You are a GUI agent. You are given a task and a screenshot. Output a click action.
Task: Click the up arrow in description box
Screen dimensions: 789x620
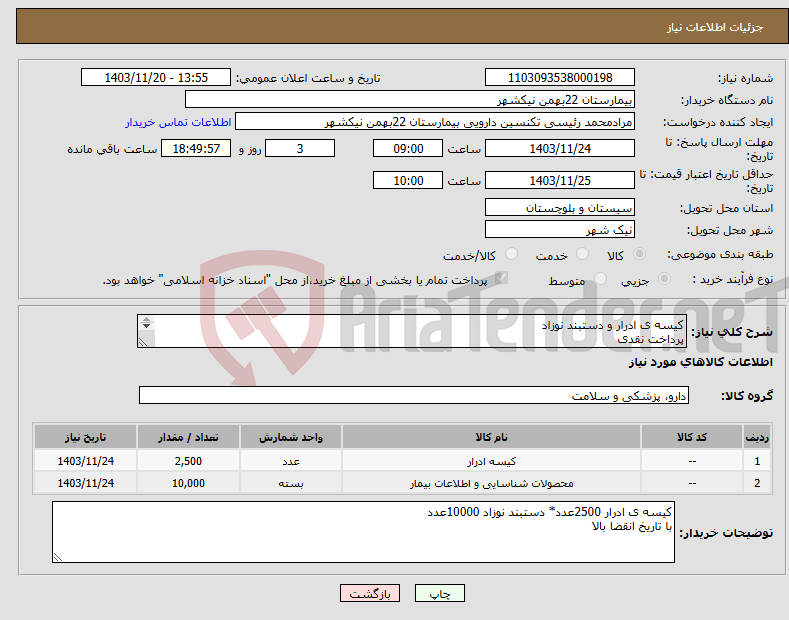[x=146, y=320]
